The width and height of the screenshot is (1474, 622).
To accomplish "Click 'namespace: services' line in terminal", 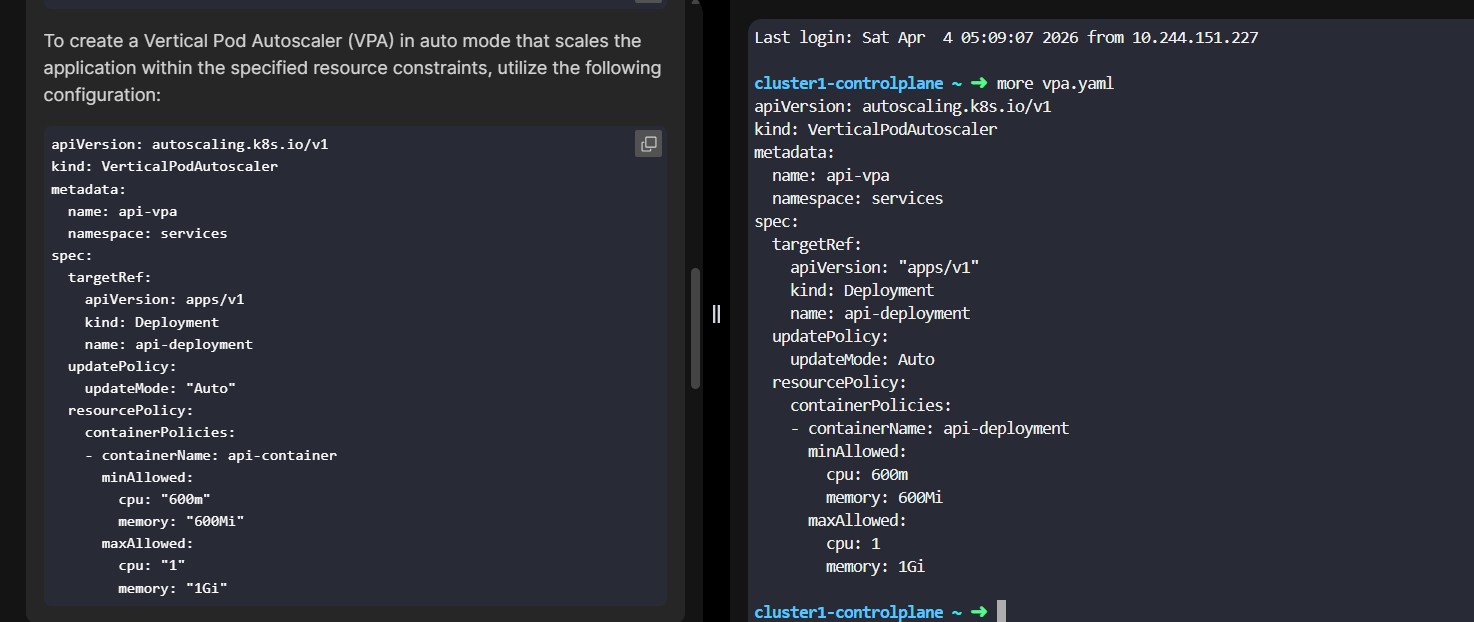I will (x=857, y=198).
